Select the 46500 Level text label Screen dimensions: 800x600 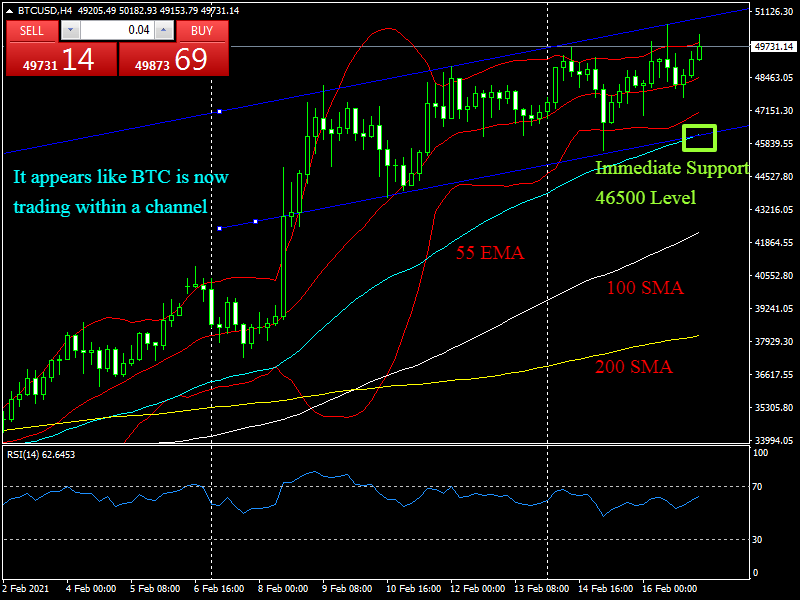pos(645,197)
